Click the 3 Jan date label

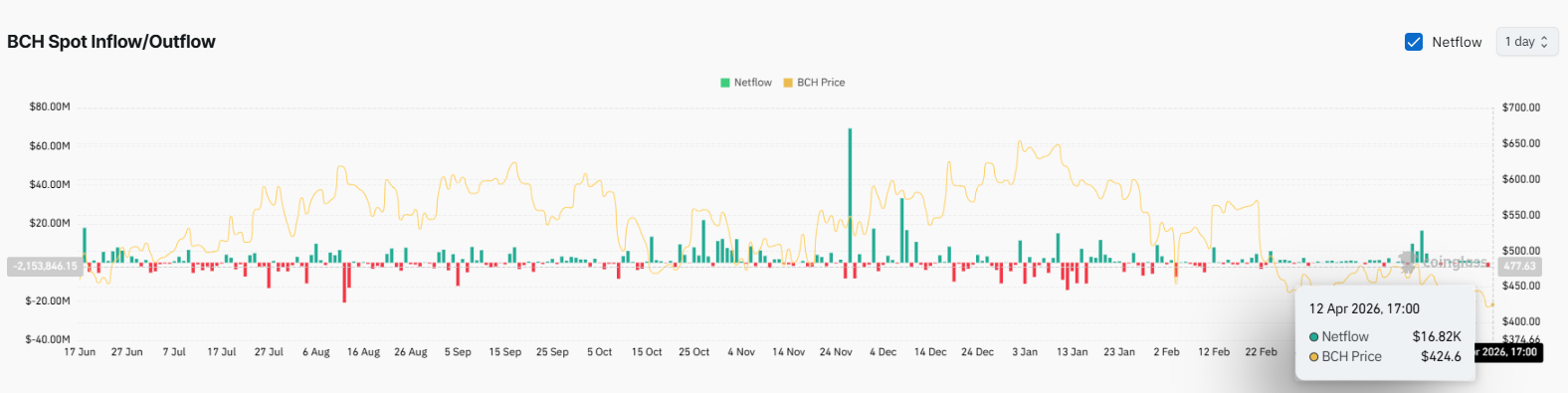click(x=1025, y=352)
